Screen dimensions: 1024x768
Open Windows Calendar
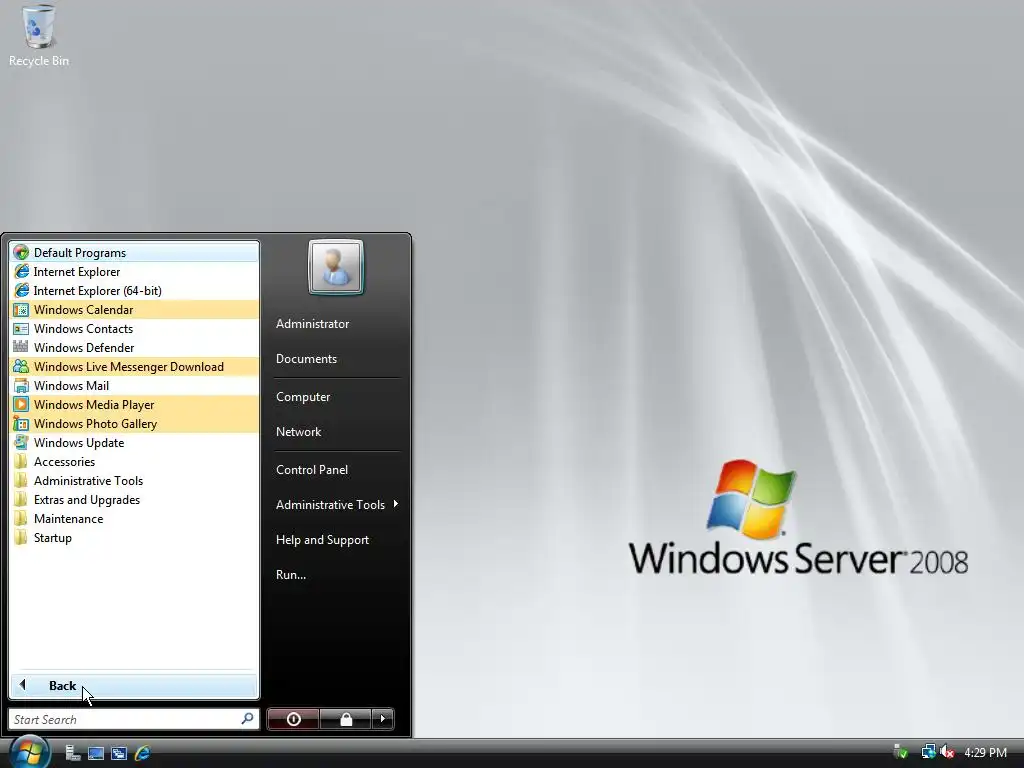135,310
